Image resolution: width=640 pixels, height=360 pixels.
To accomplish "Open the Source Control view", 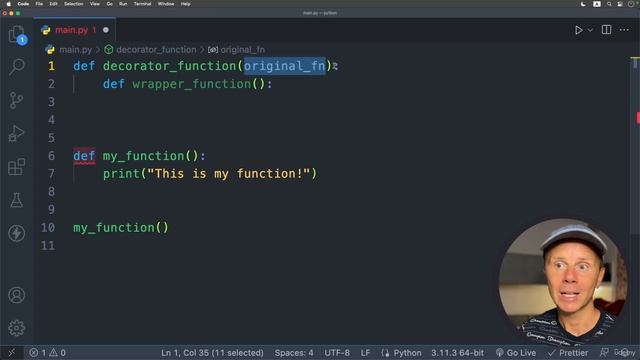I will [x=16, y=100].
